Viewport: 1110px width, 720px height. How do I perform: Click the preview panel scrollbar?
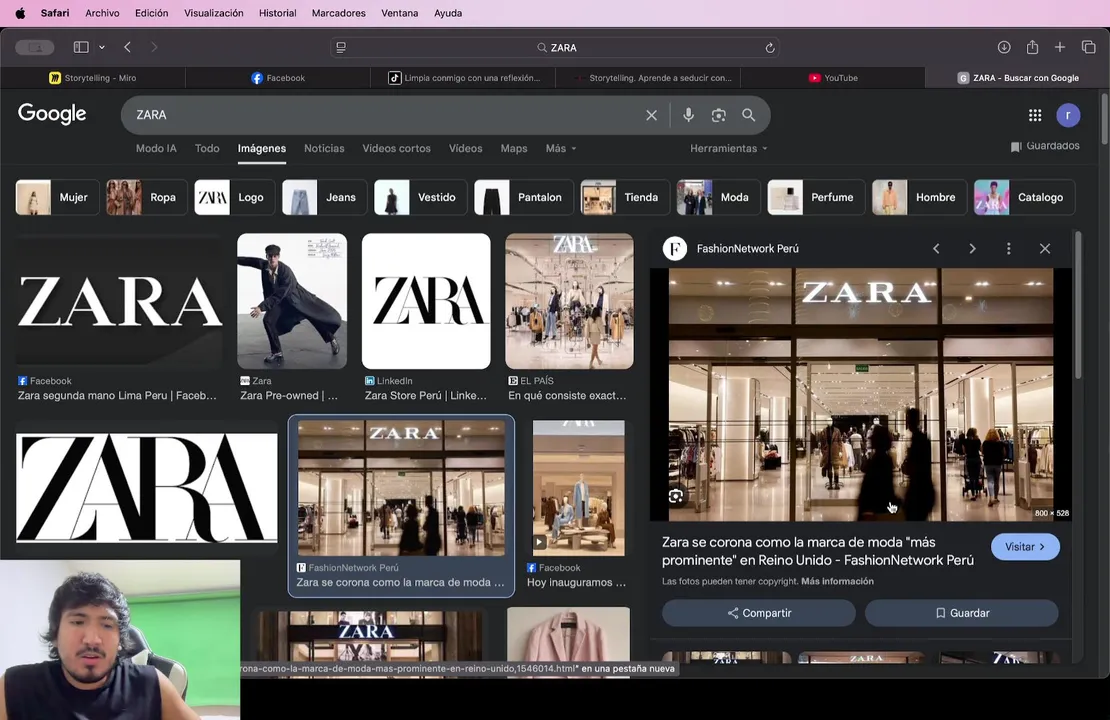click(1077, 304)
